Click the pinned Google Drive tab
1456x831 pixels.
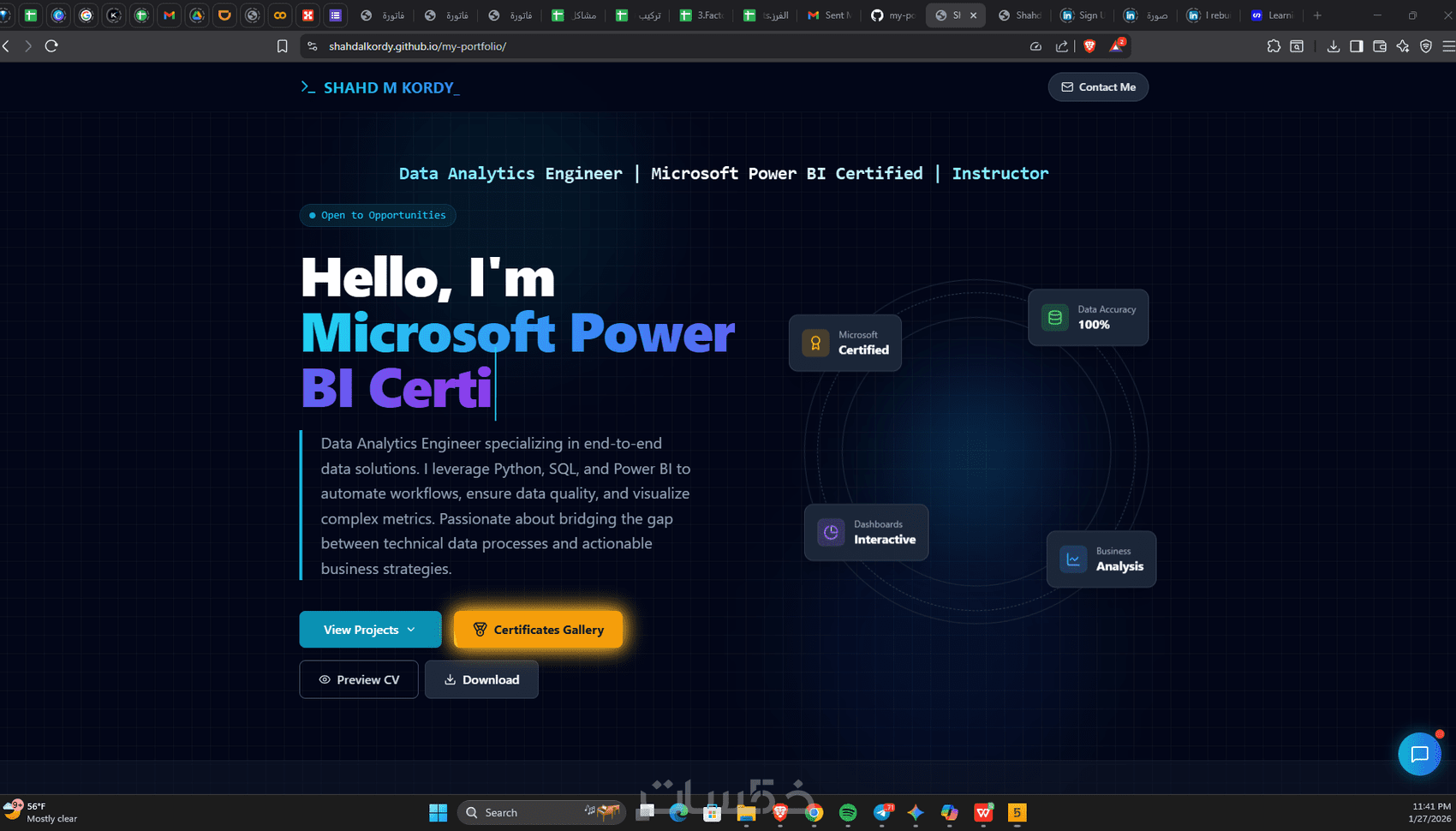197,15
